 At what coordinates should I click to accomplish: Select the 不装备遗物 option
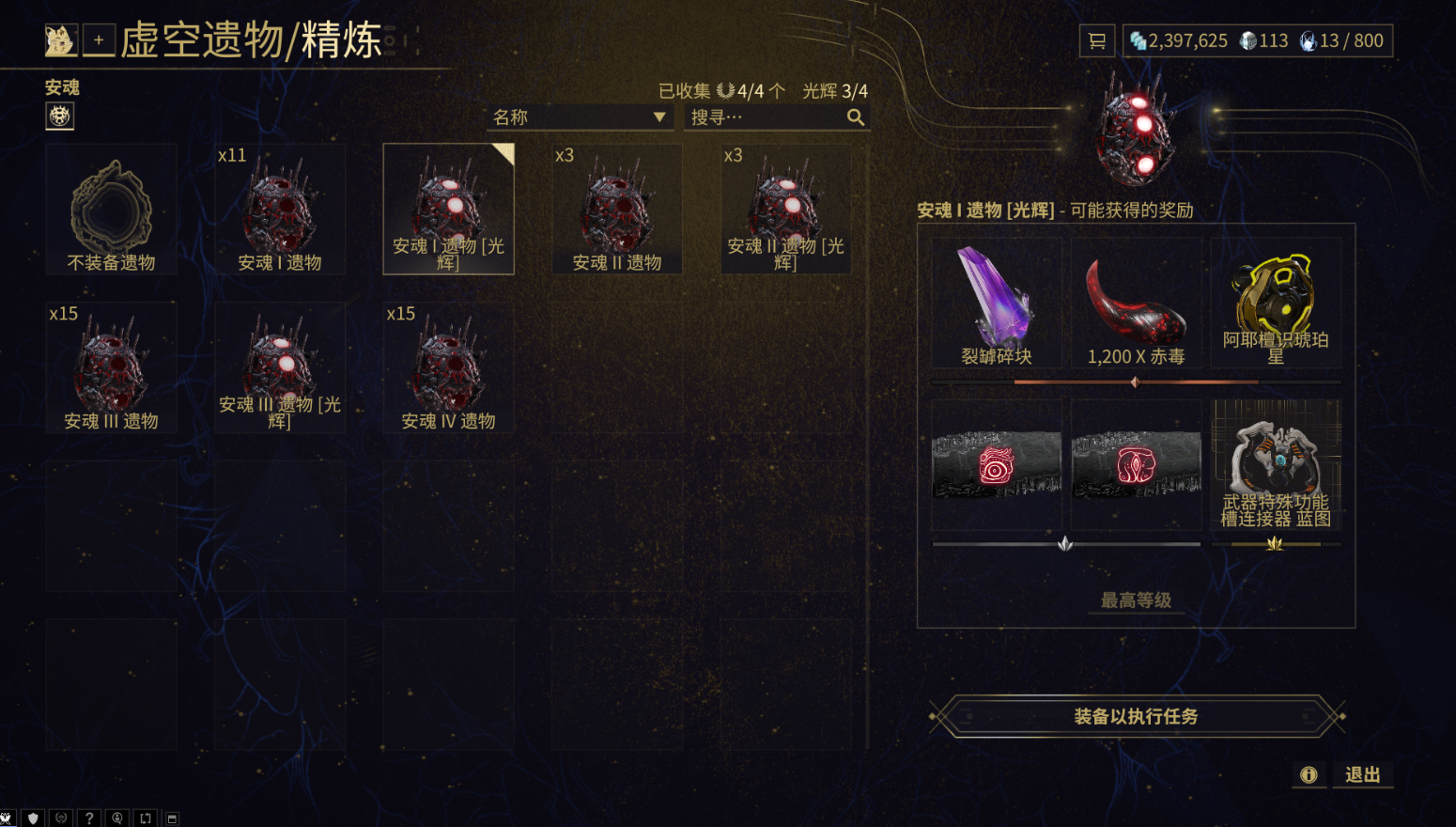(x=111, y=209)
